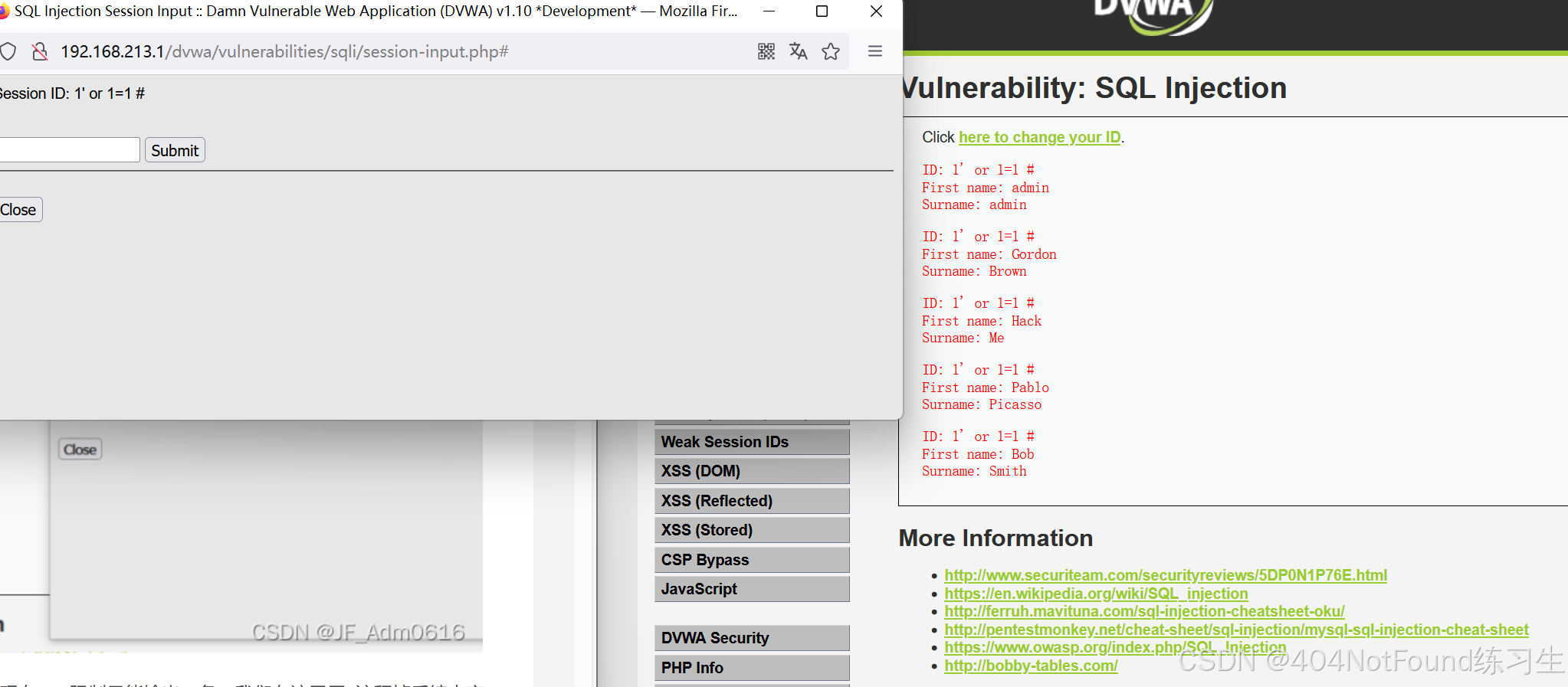
Task: Click 'here to change your ID' link
Action: (x=1040, y=137)
